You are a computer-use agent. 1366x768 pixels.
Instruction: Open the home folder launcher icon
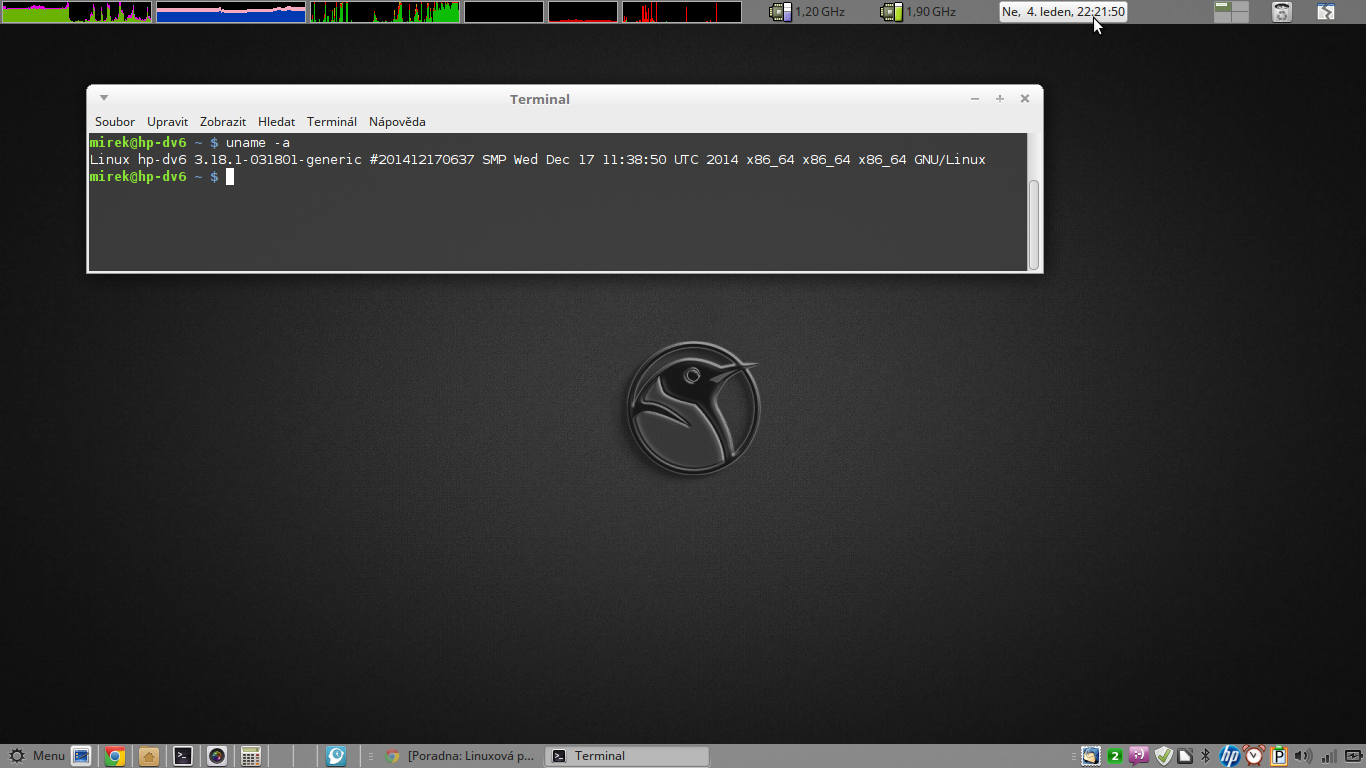click(x=149, y=756)
